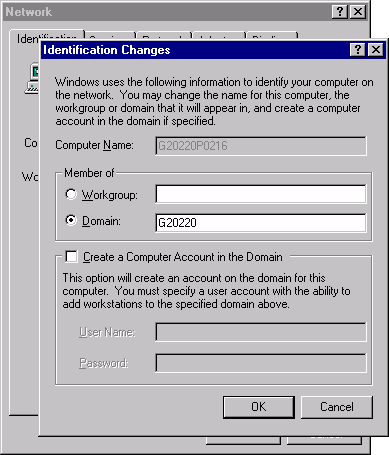This screenshot has width=389, height=455.
Task: Click the disabled User Name field
Action: [x=261, y=332]
